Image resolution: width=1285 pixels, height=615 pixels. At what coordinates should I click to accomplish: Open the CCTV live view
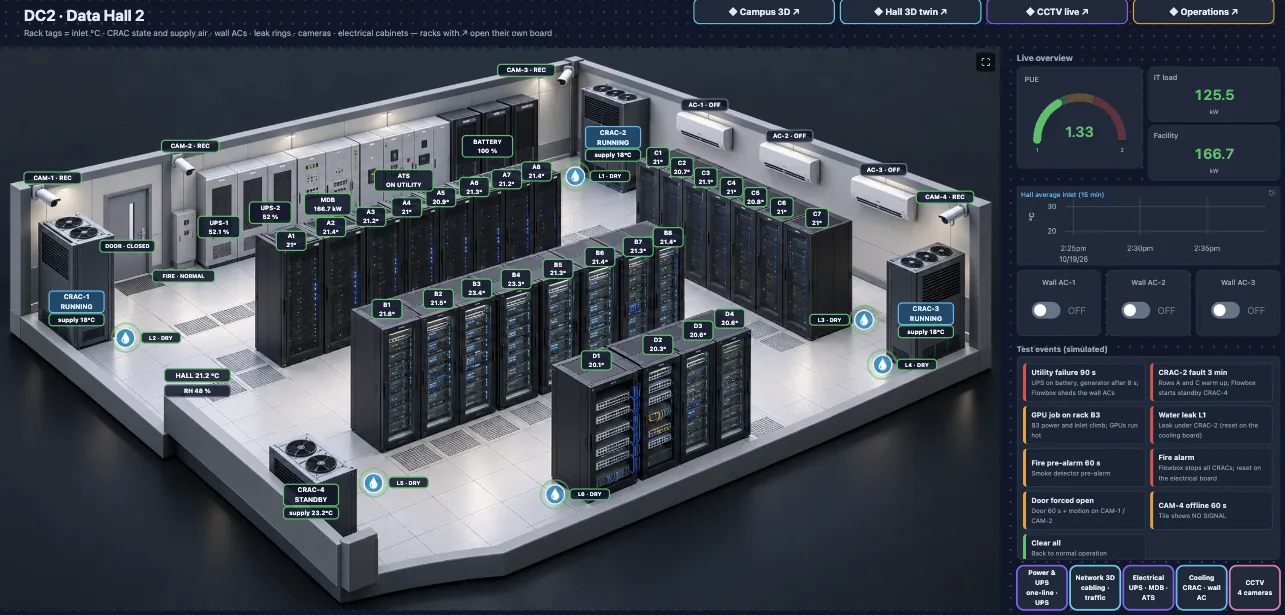1056,12
